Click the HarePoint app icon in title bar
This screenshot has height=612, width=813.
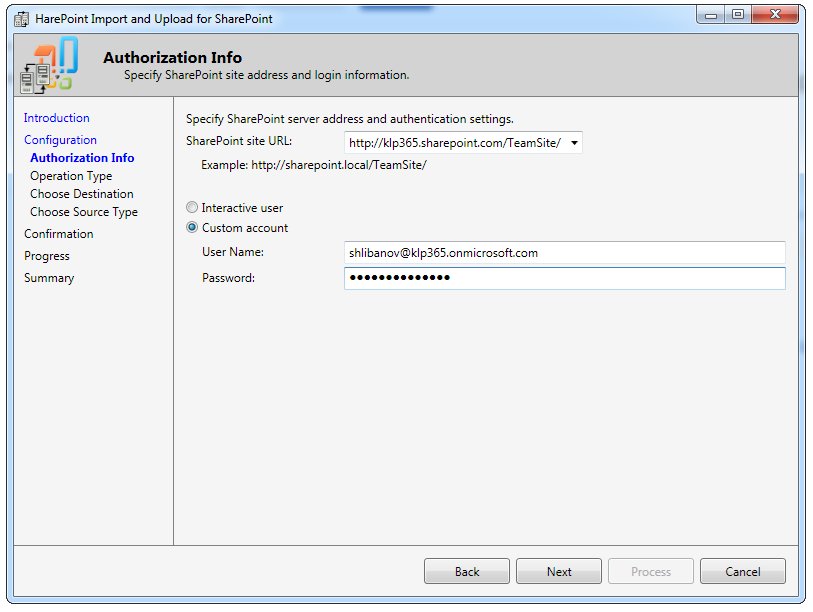[21, 19]
